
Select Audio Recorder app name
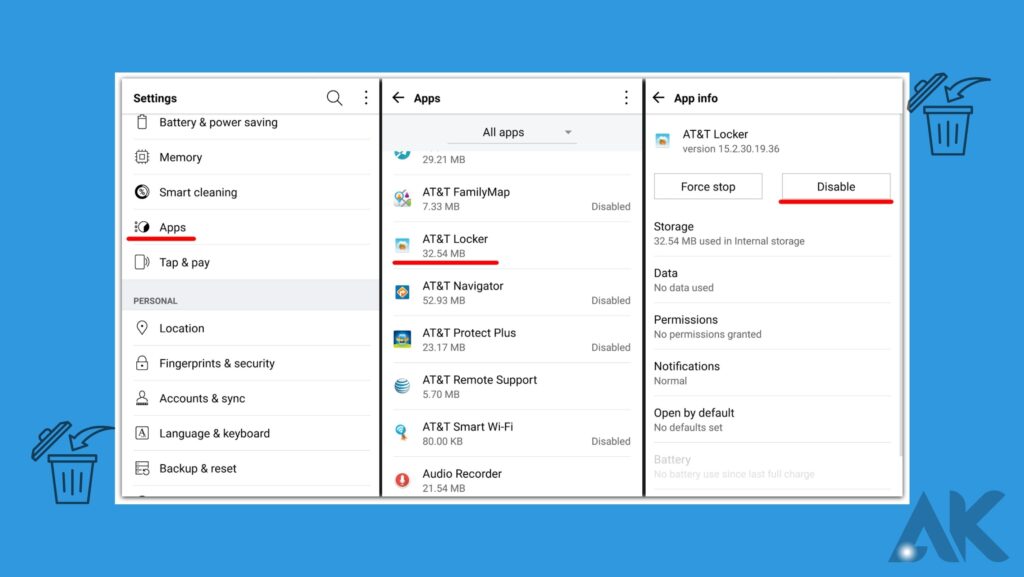pyautogui.click(x=462, y=474)
